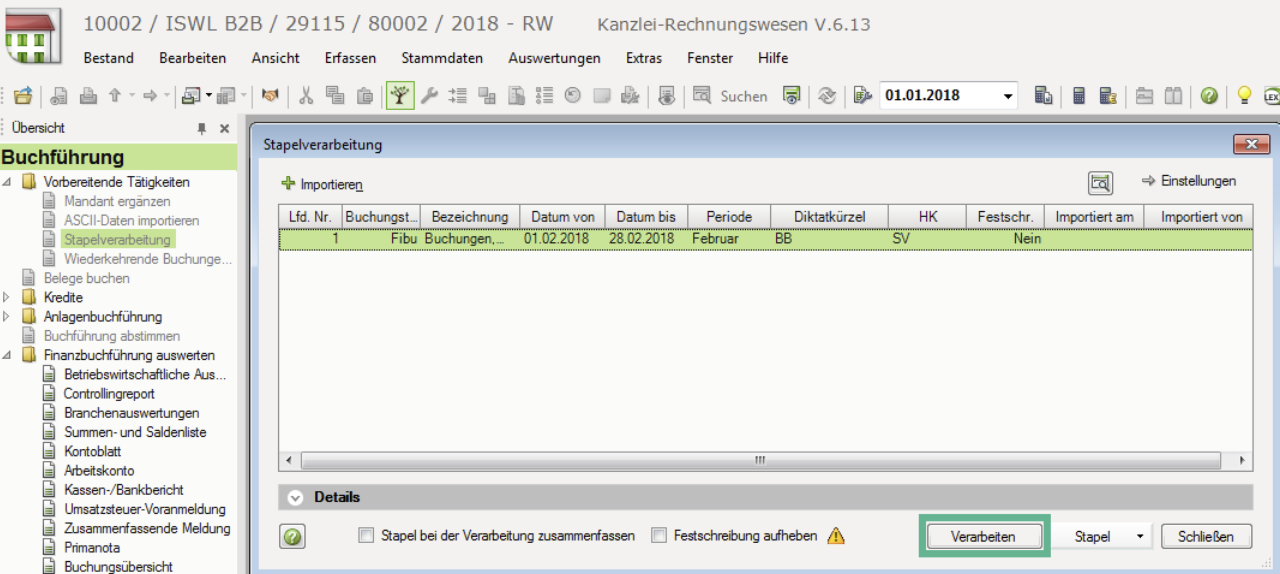
Task: Click the green help icon in dialog
Action: [293, 537]
